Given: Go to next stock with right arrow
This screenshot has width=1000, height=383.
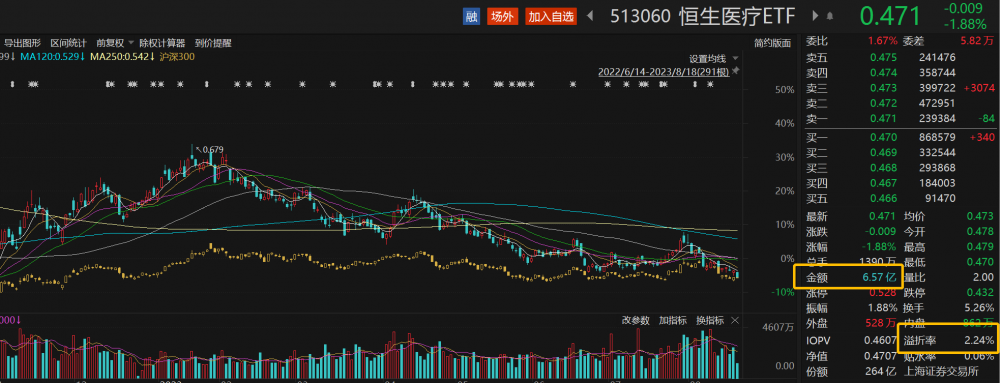Looking at the screenshot, I should click(816, 16).
